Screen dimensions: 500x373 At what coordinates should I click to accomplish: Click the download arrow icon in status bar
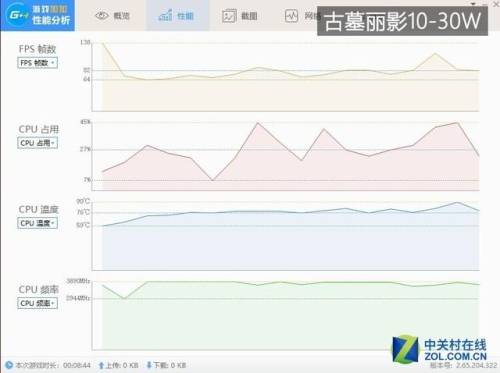149,365
